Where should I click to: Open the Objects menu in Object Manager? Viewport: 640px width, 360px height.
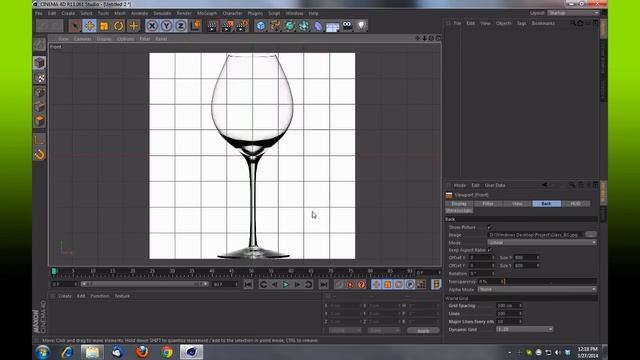tap(504, 23)
